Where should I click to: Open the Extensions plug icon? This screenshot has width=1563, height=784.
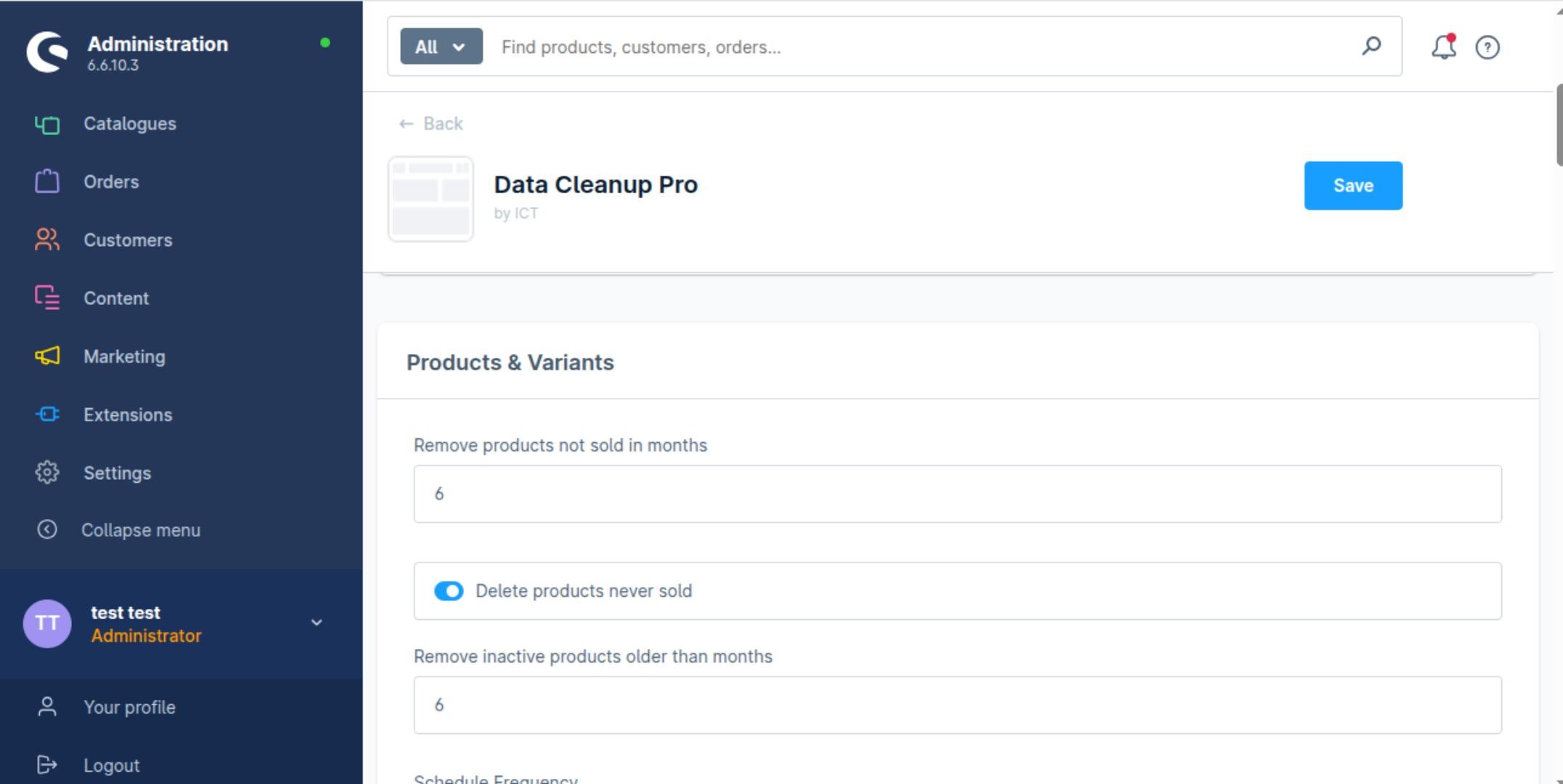47,415
